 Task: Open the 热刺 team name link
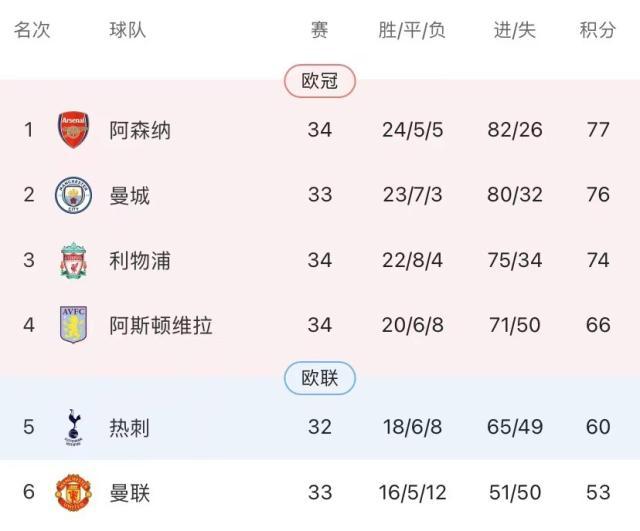(130, 428)
